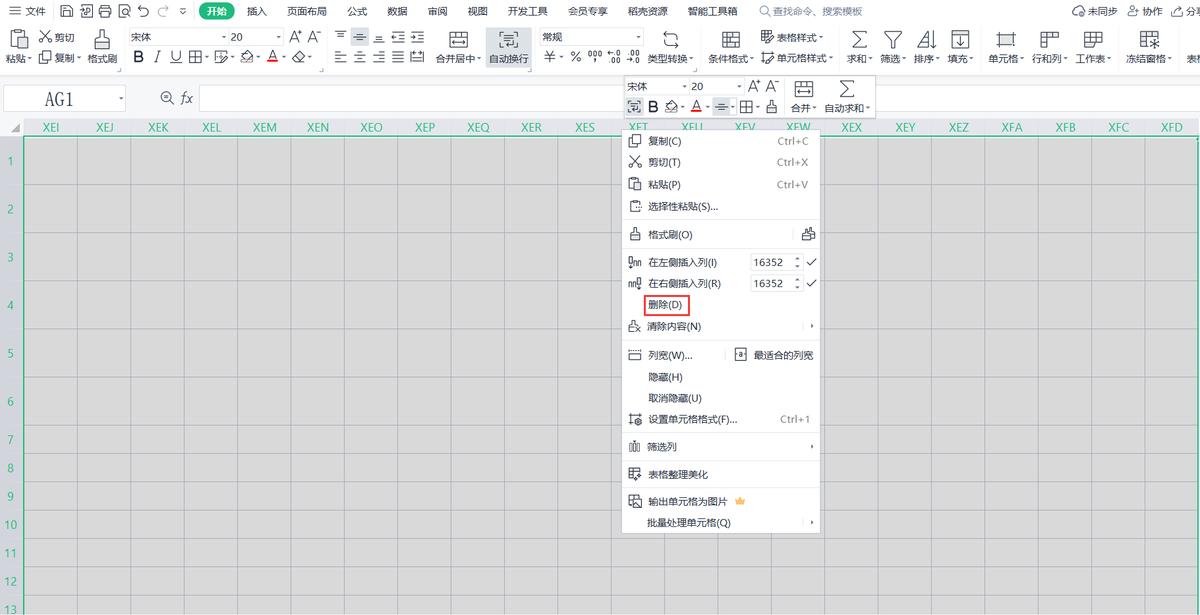Image resolution: width=1200 pixels, height=615 pixels.
Task: Expand the 清除内容 submenu arrow
Action: pos(810,325)
